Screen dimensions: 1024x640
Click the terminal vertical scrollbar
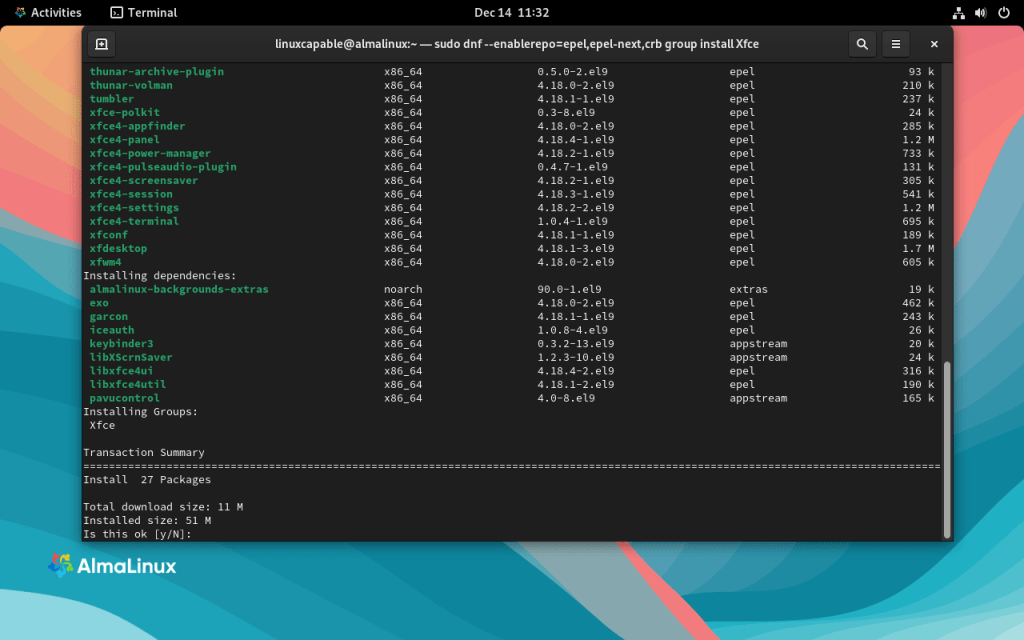pos(947,449)
